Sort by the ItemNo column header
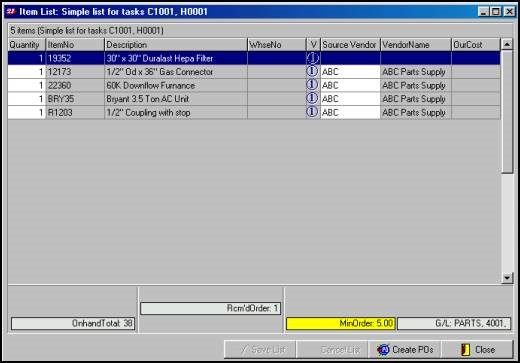This screenshot has height=363, width=520. point(75,45)
